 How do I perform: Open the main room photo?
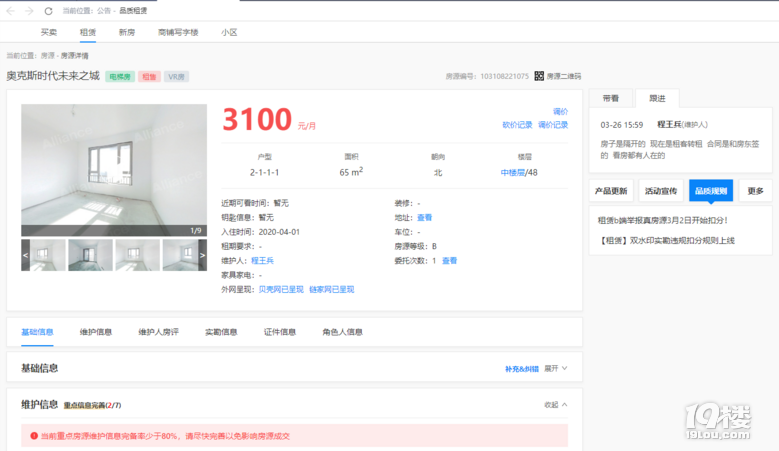[114, 170]
